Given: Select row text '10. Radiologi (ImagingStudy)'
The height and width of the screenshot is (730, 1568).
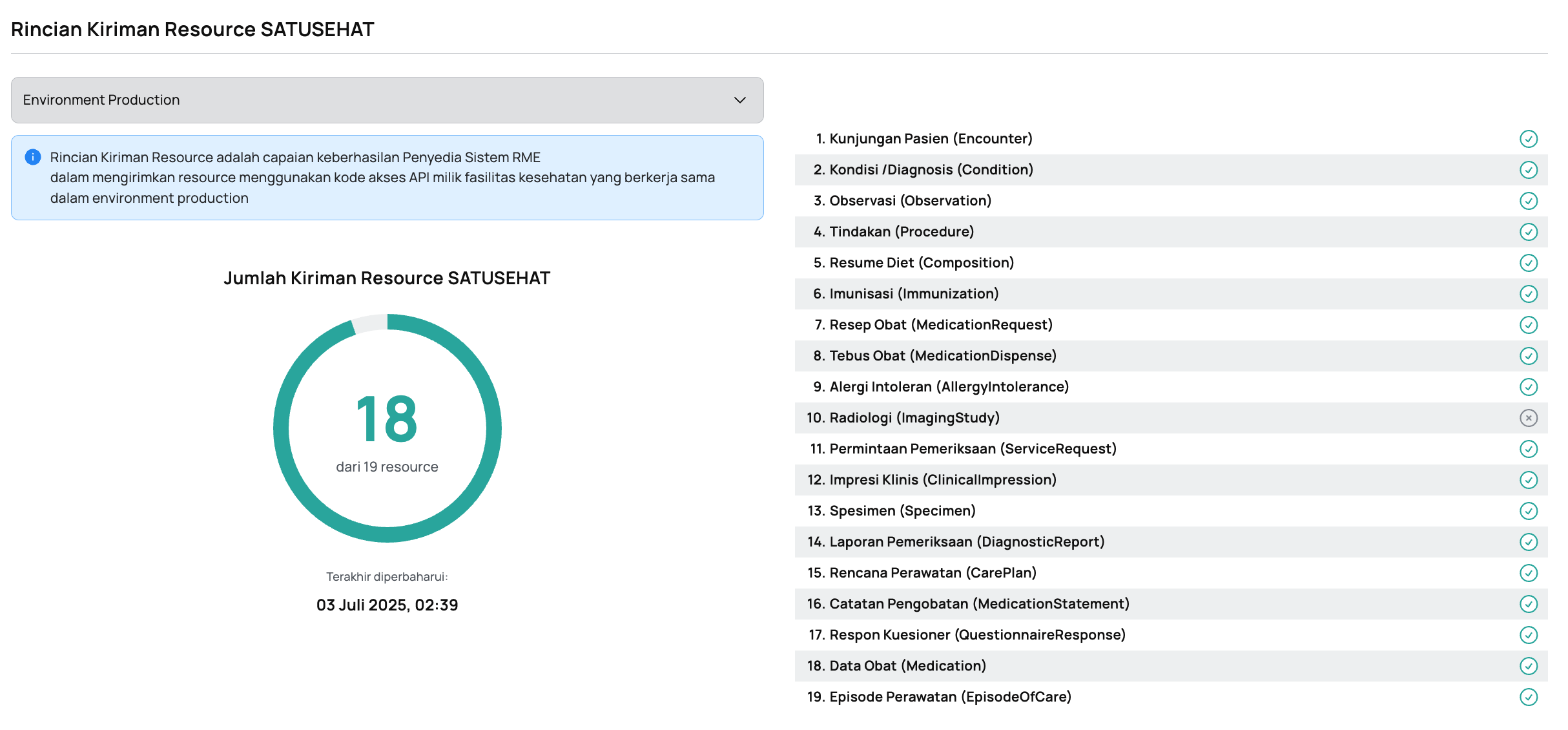Looking at the screenshot, I should click(903, 418).
